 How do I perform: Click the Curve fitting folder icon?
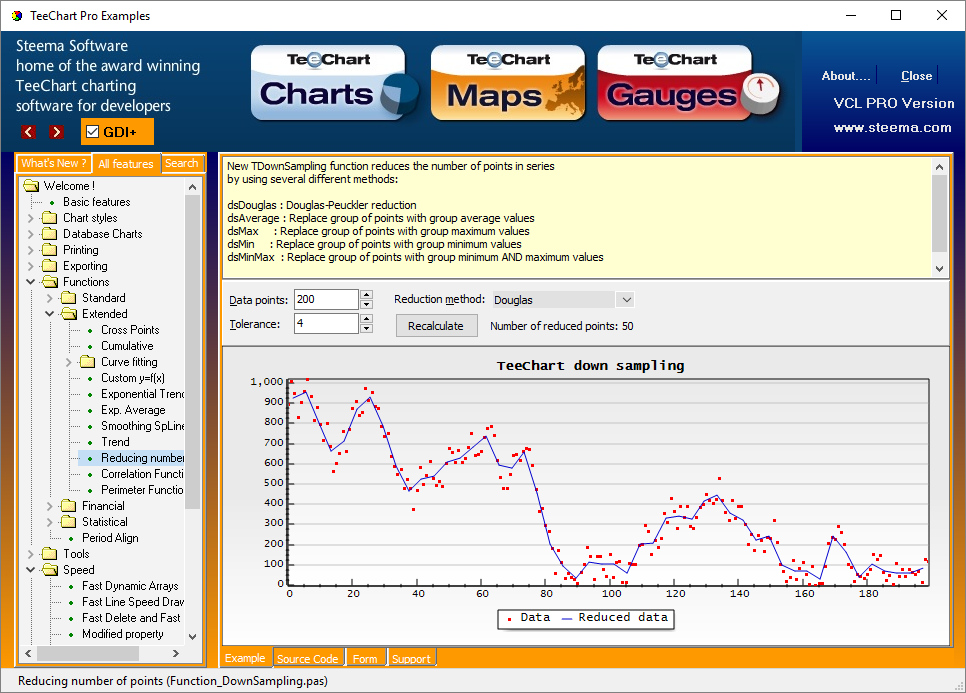click(x=87, y=362)
